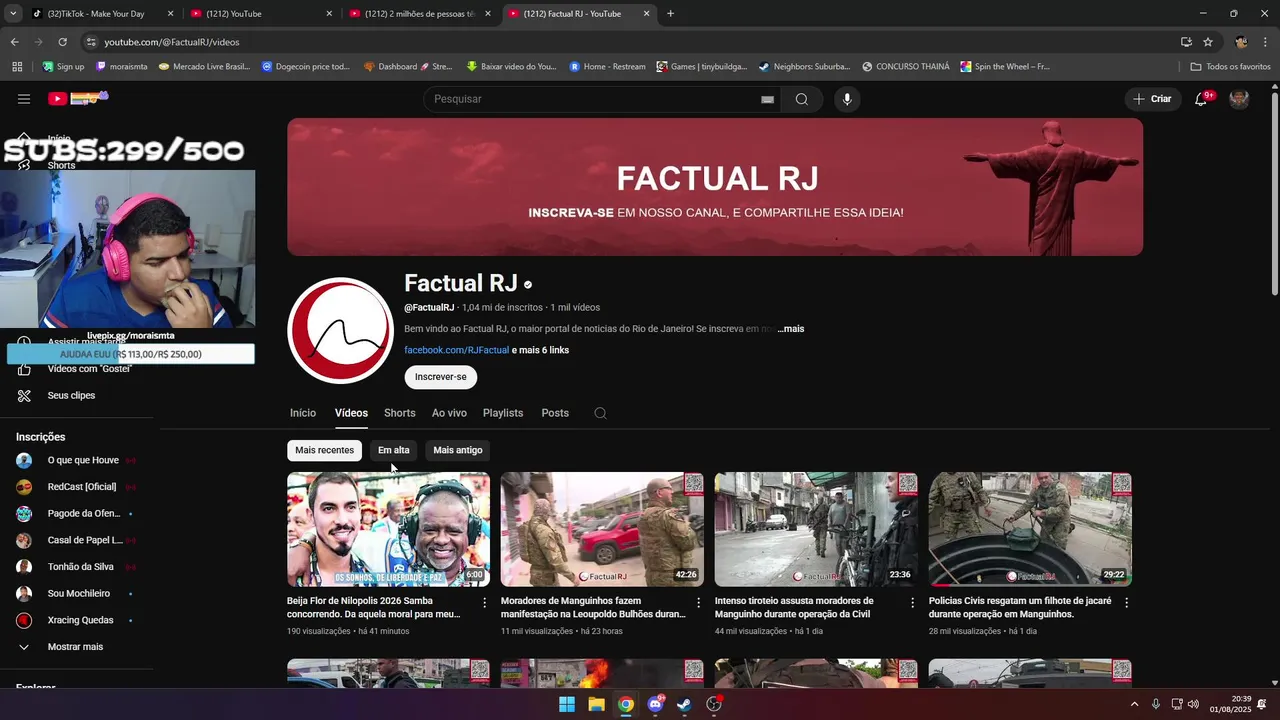Click the search magnifier button
The width and height of the screenshot is (1280, 720).
(802, 99)
